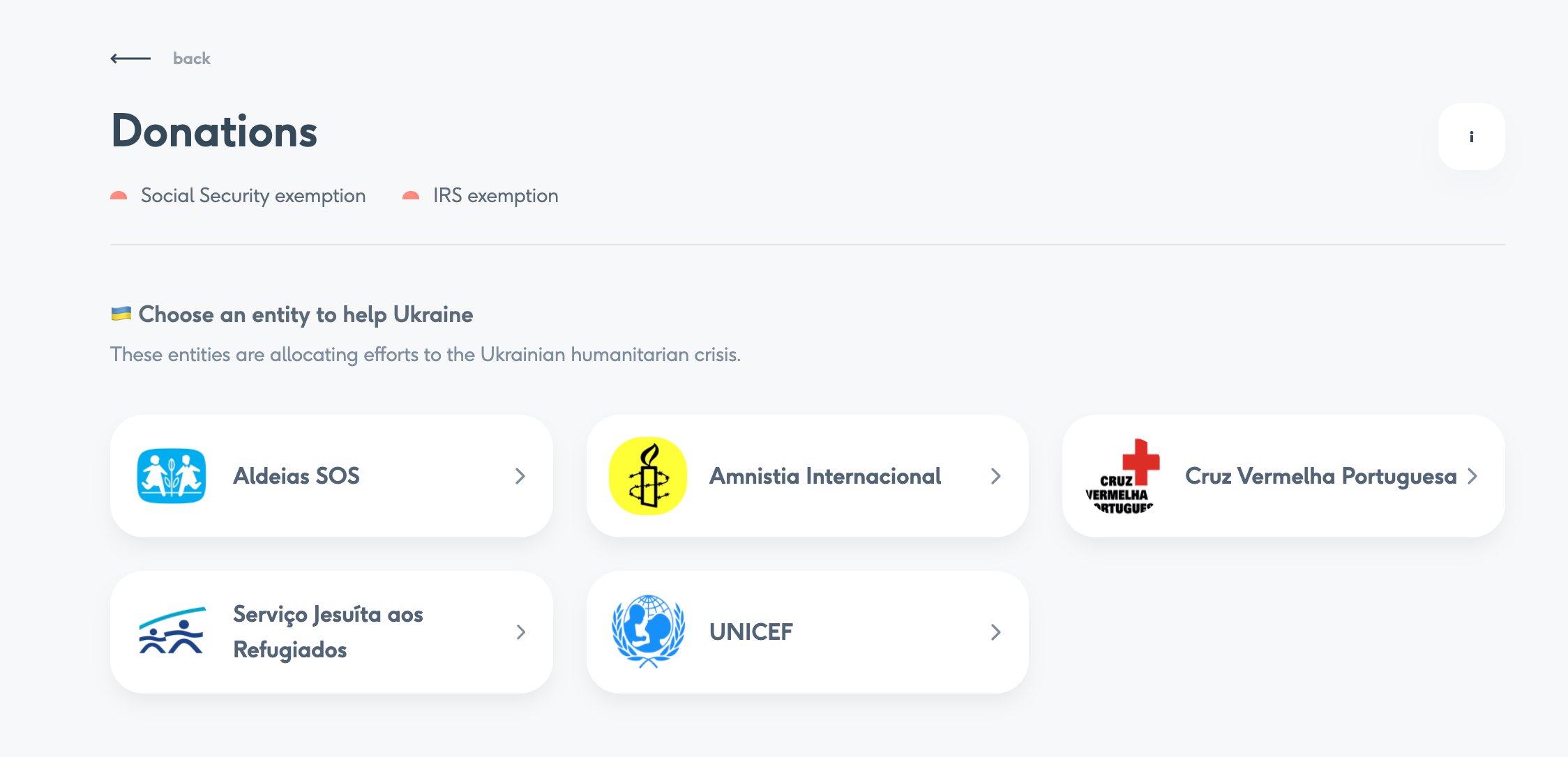The height and width of the screenshot is (757, 1568).
Task: Click the Social Security exemption label
Action: pos(253,196)
